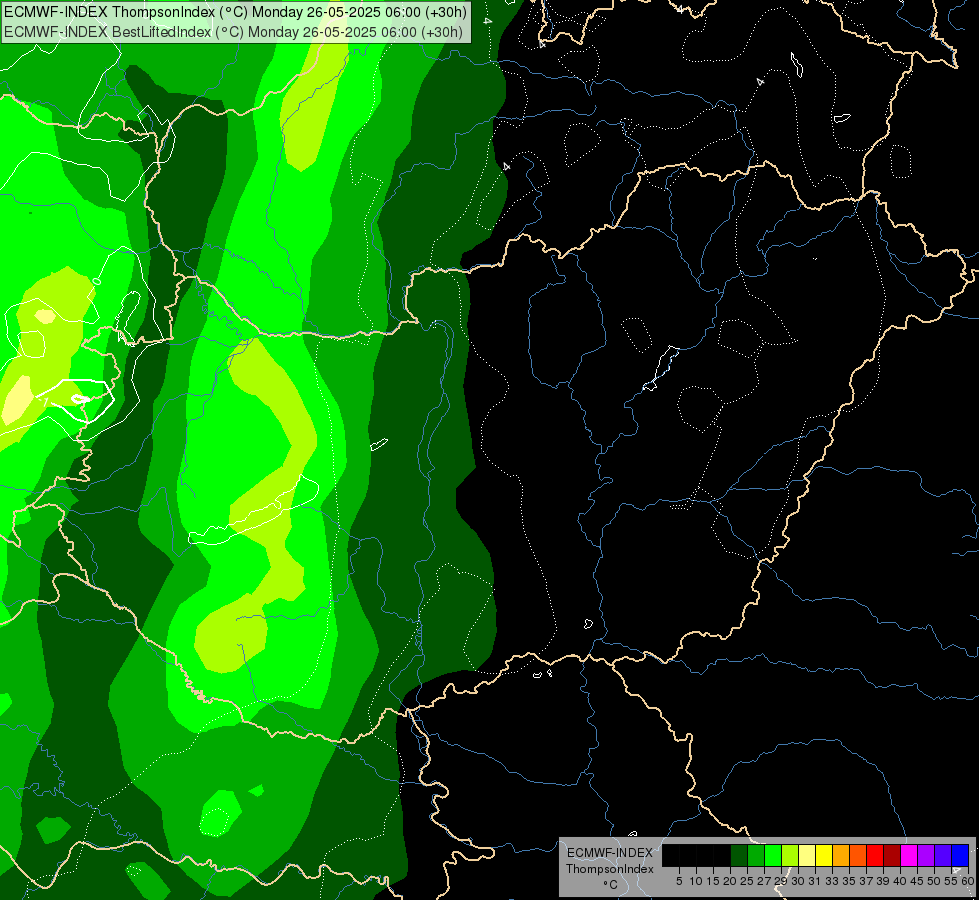This screenshot has width=979, height=900.
Task: Click the legend tick value 15
Action: pos(713,881)
